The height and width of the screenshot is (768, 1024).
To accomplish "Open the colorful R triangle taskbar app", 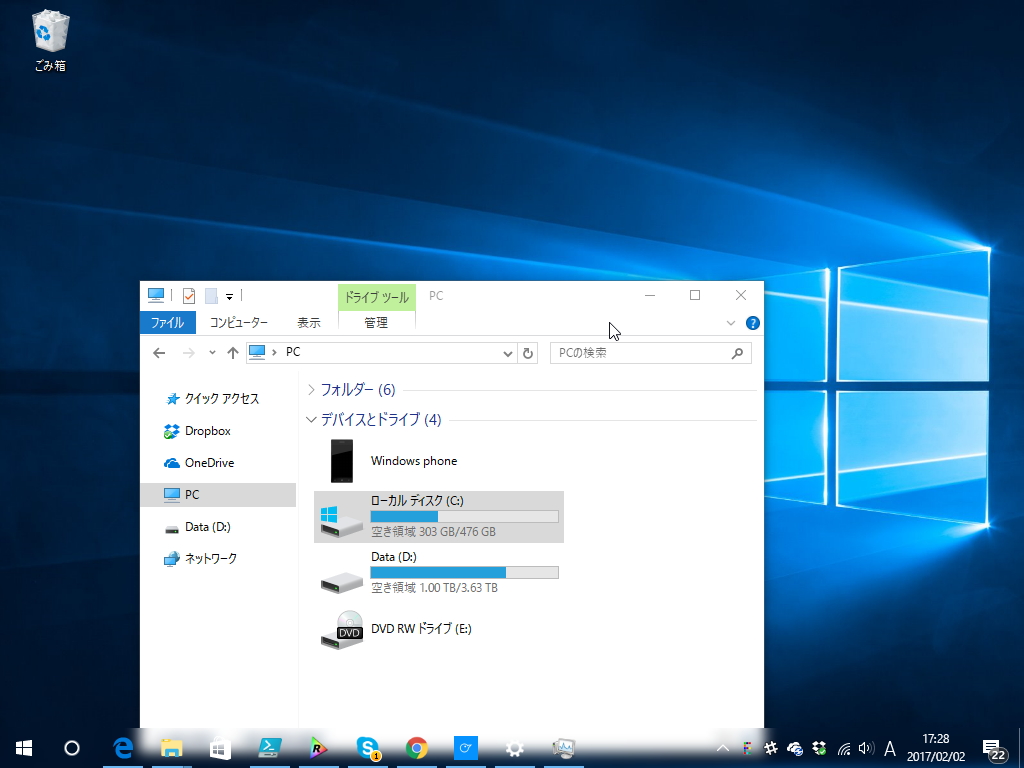I will click(319, 748).
